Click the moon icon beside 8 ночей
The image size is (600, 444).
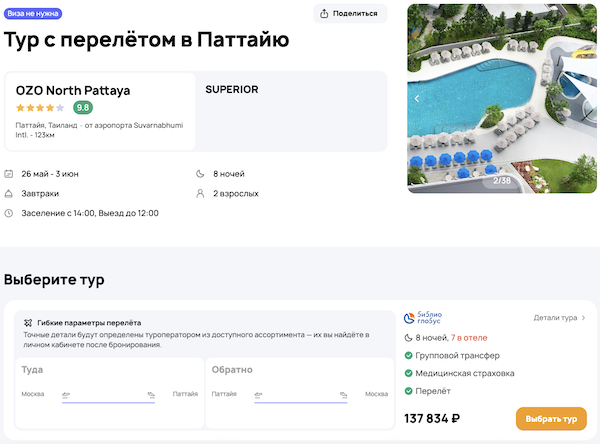tap(201, 174)
